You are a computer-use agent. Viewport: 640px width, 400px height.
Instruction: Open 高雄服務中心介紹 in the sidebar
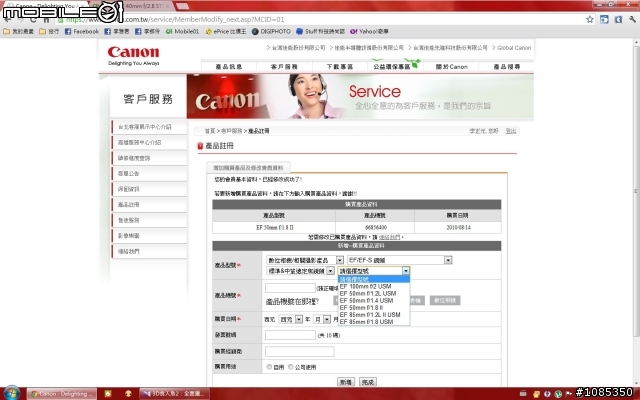tap(149, 142)
